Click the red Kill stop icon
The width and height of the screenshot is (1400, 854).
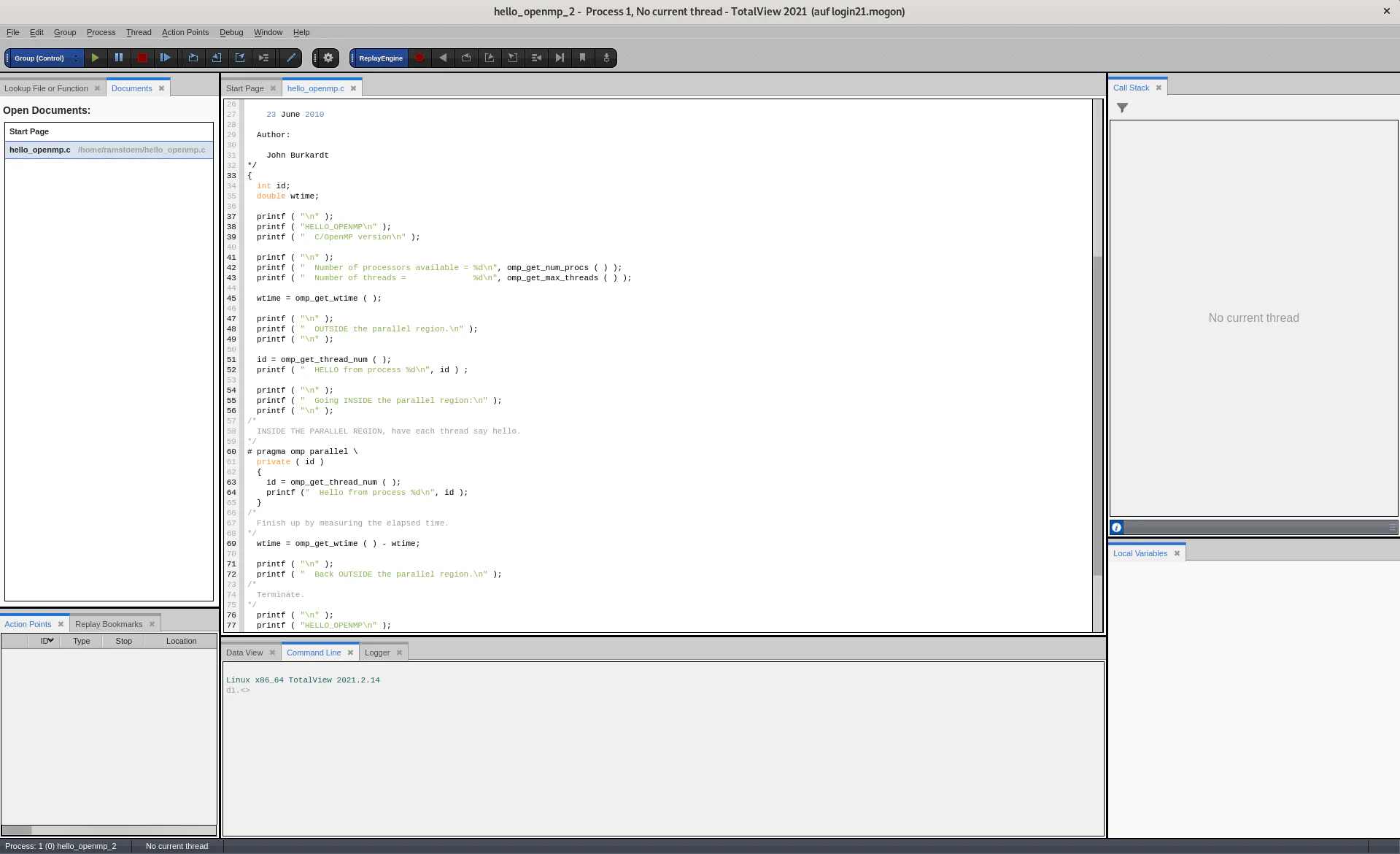pos(142,58)
